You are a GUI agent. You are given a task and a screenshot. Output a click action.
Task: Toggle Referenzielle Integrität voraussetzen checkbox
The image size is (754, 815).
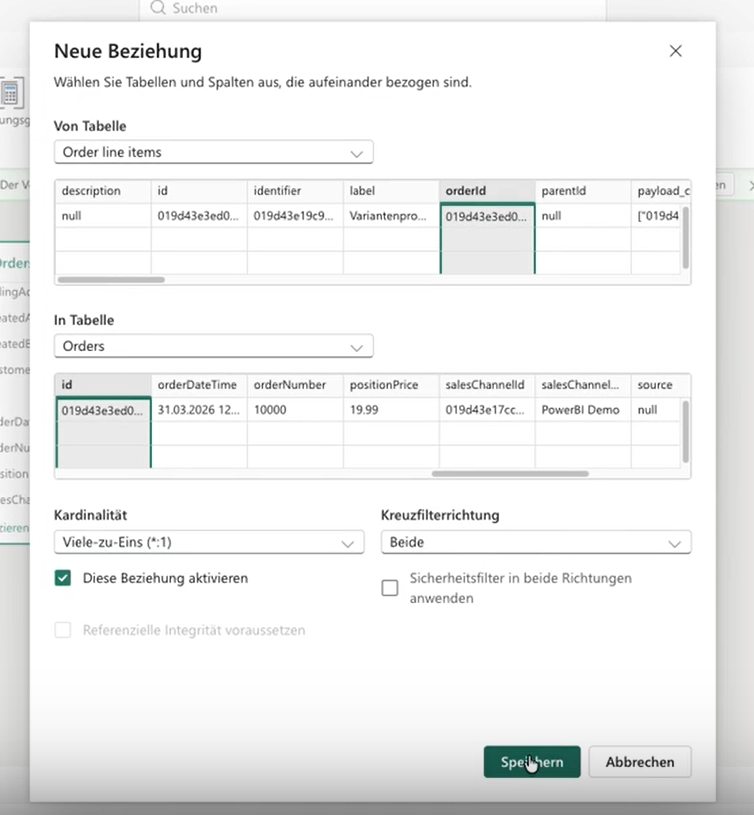[63, 630]
